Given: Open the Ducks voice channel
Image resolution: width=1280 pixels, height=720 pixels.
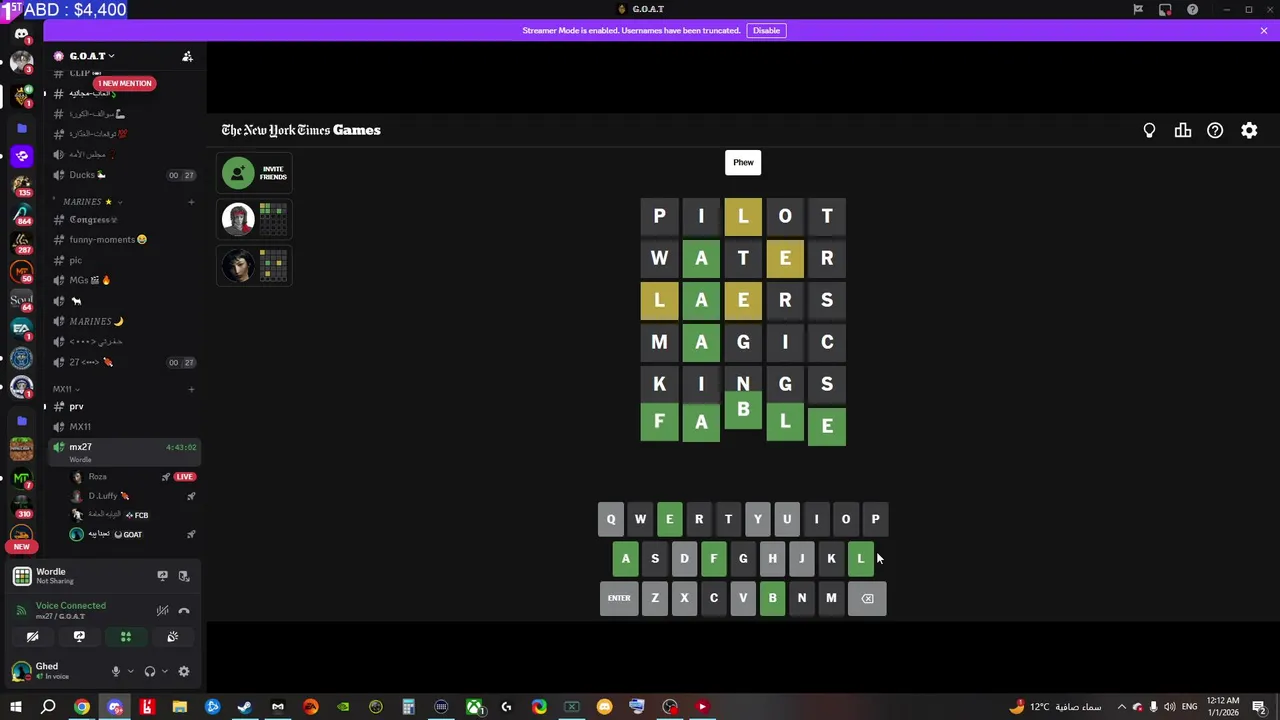Looking at the screenshot, I should (x=124, y=175).
